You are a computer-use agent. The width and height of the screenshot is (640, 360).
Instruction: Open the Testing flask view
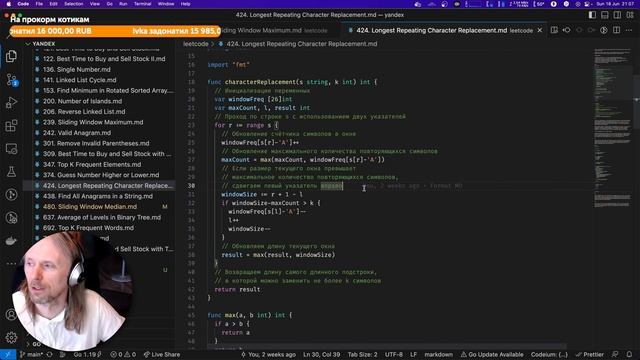click(x=11, y=171)
